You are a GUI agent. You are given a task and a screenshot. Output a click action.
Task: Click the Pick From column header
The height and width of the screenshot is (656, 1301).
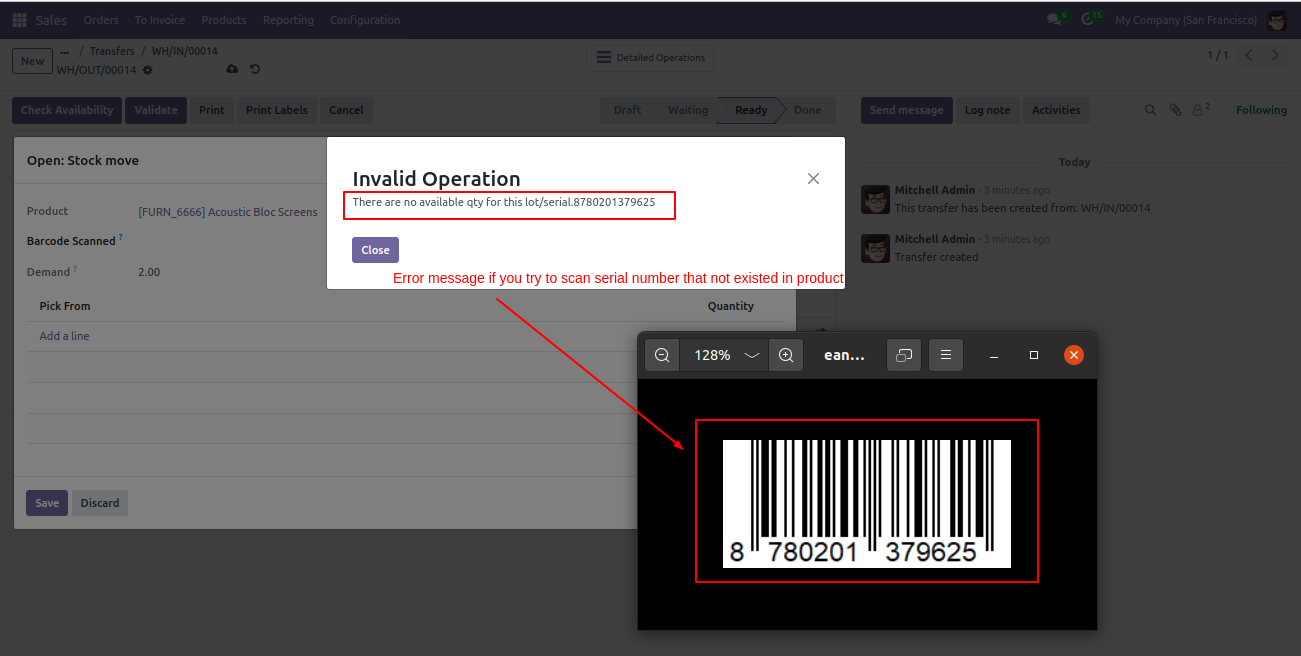[x=65, y=306]
